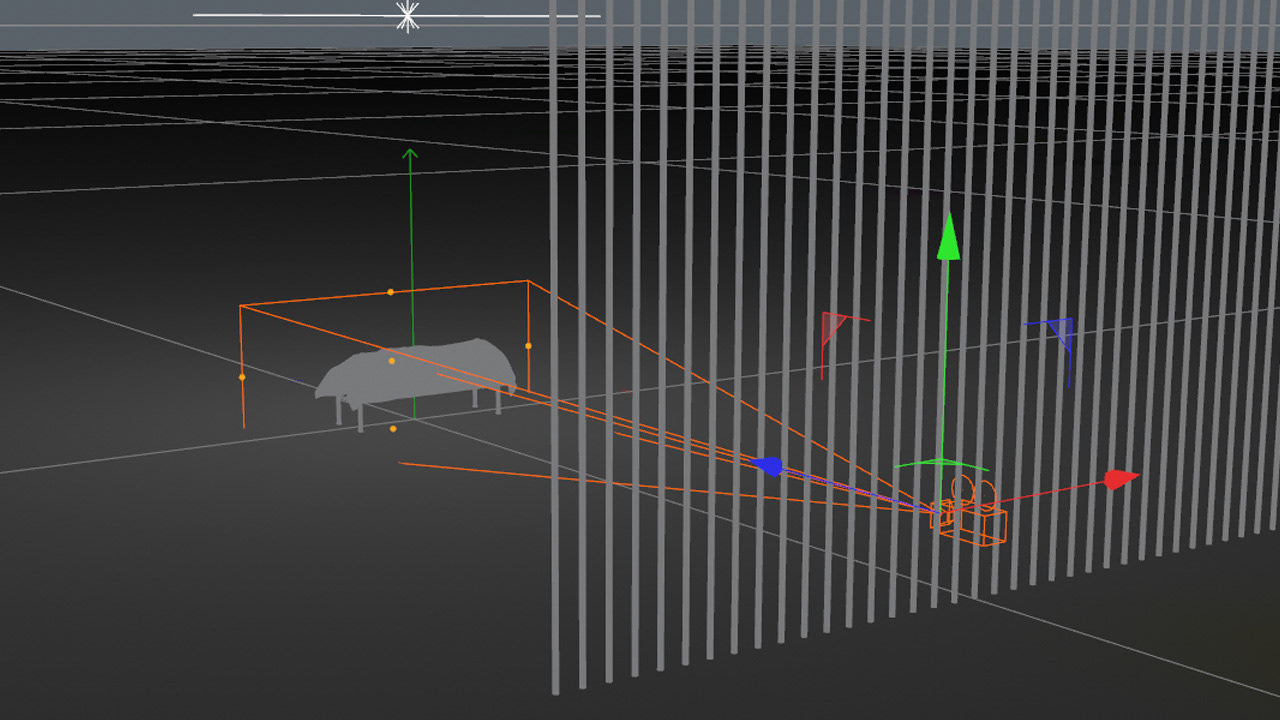The image size is (1280, 720).
Task: Click the green plane handle near camera
Action: (940, 464)
